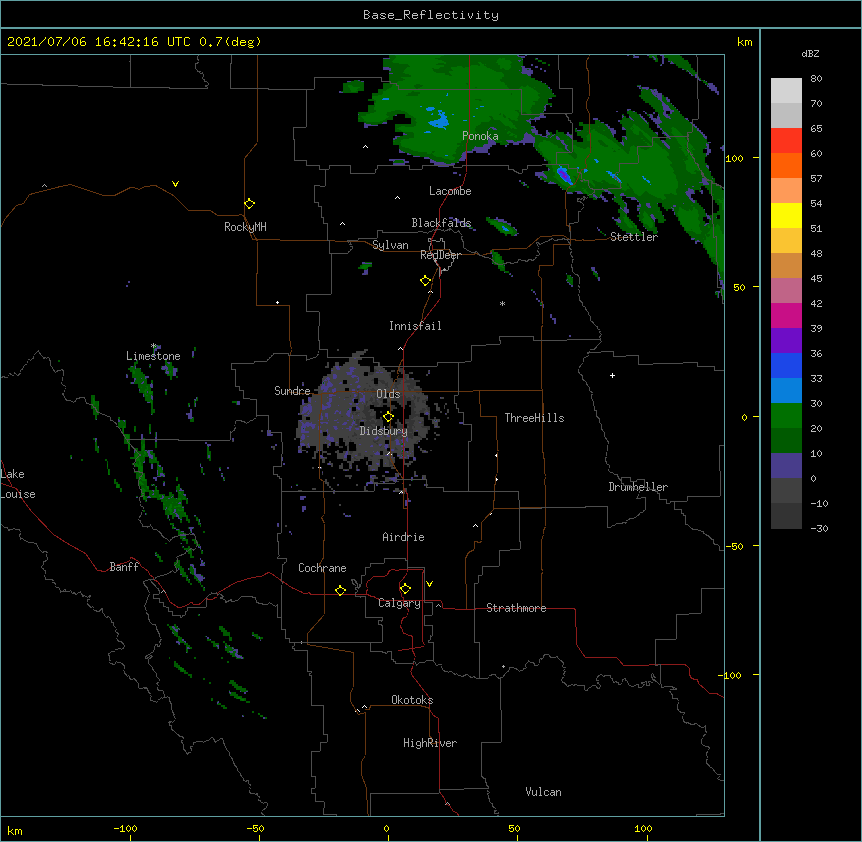Select the bright yellow 51–54 dBZ swatch
This screenshot has height=842, width=862.
pyautogui.click(x=786, y=215)
